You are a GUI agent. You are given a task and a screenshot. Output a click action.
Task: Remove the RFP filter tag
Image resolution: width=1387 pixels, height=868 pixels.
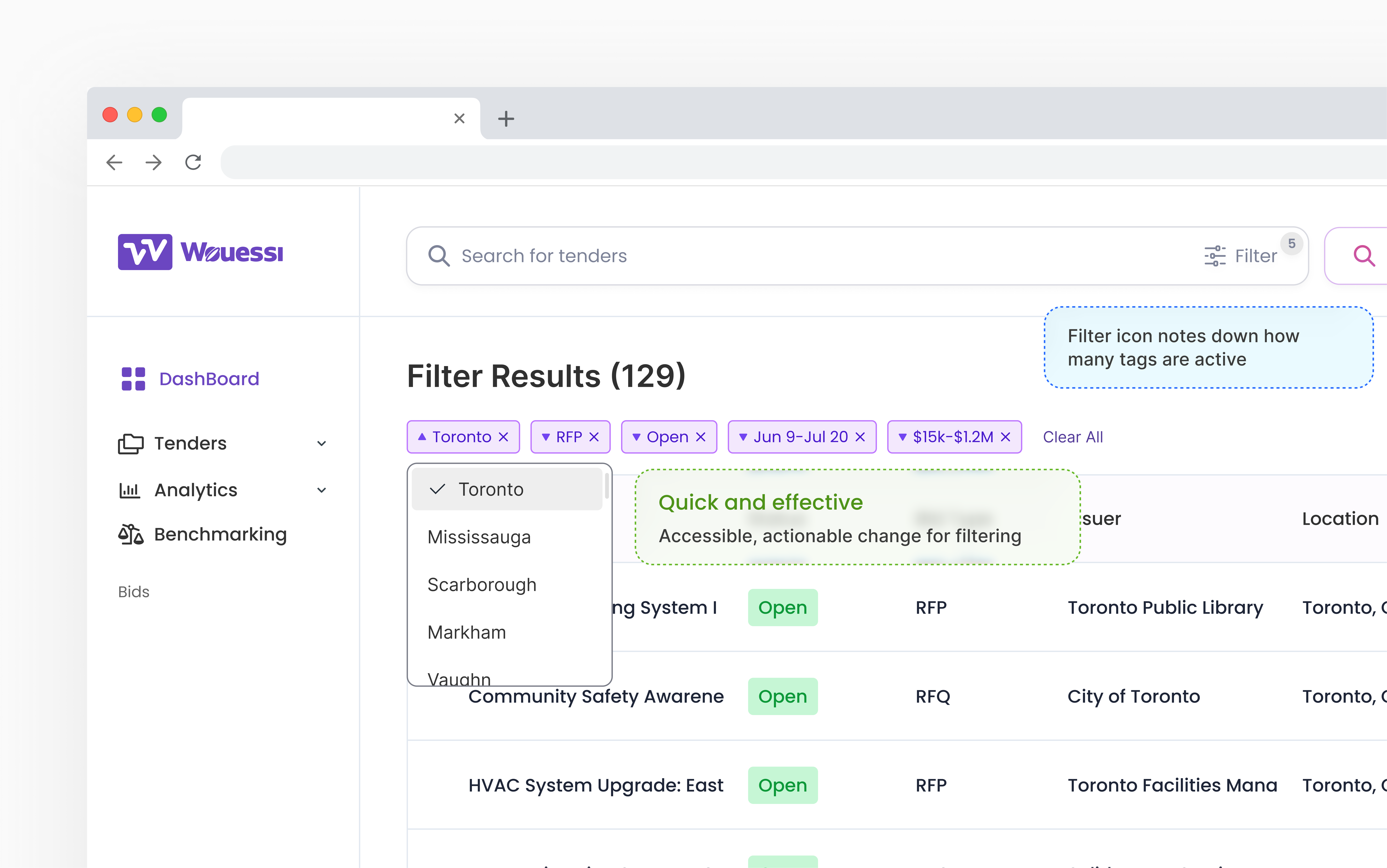point(594,437)
